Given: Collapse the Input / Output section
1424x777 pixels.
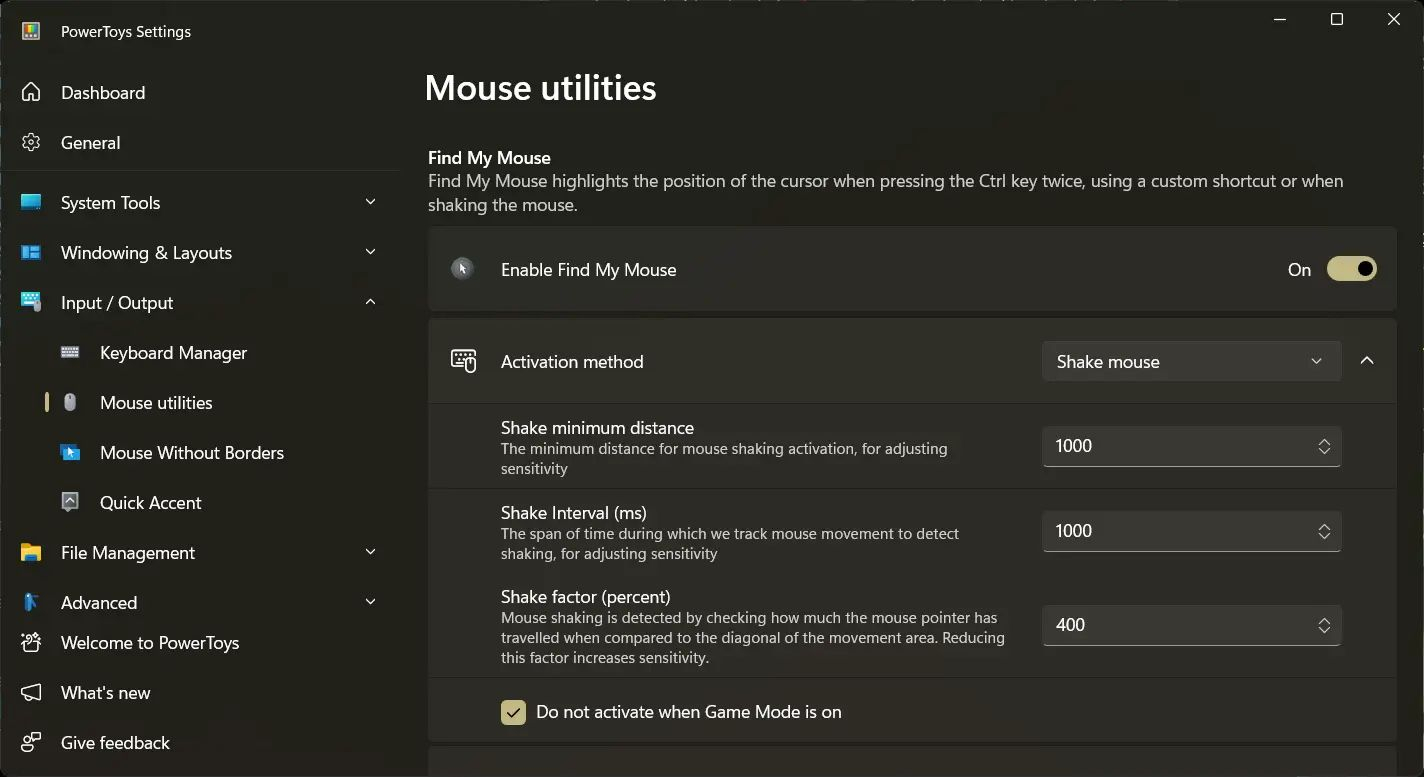Looking at the screenshot, I should click(200, 302).
